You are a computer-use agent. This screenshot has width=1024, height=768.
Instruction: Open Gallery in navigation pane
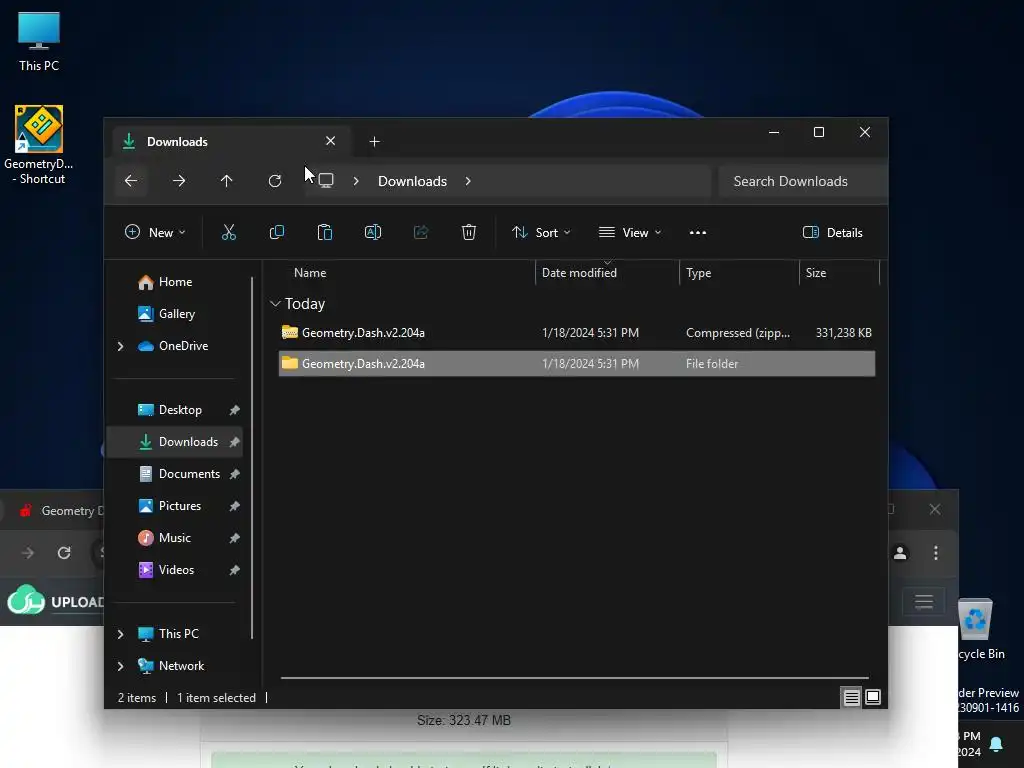click(176, 314)
